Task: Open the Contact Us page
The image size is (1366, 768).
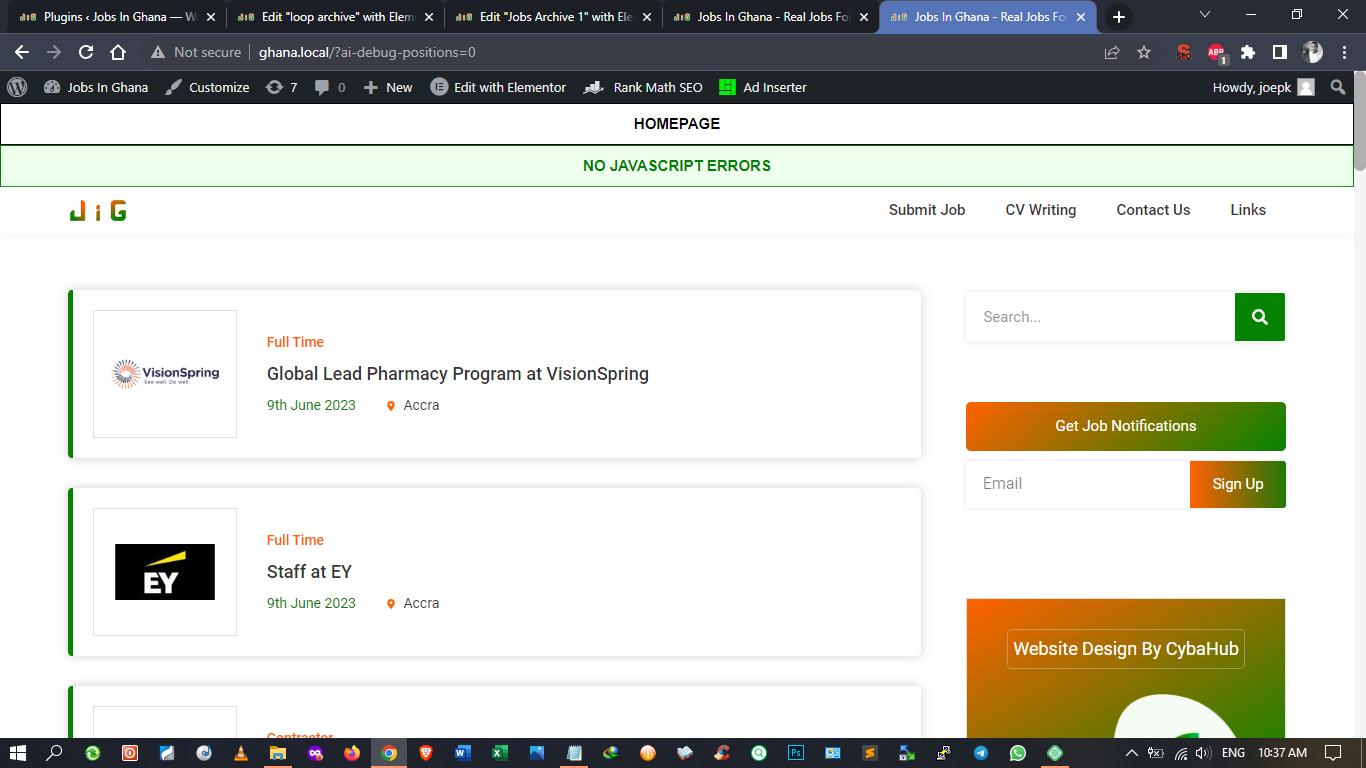Action: tap(1153, 210)
